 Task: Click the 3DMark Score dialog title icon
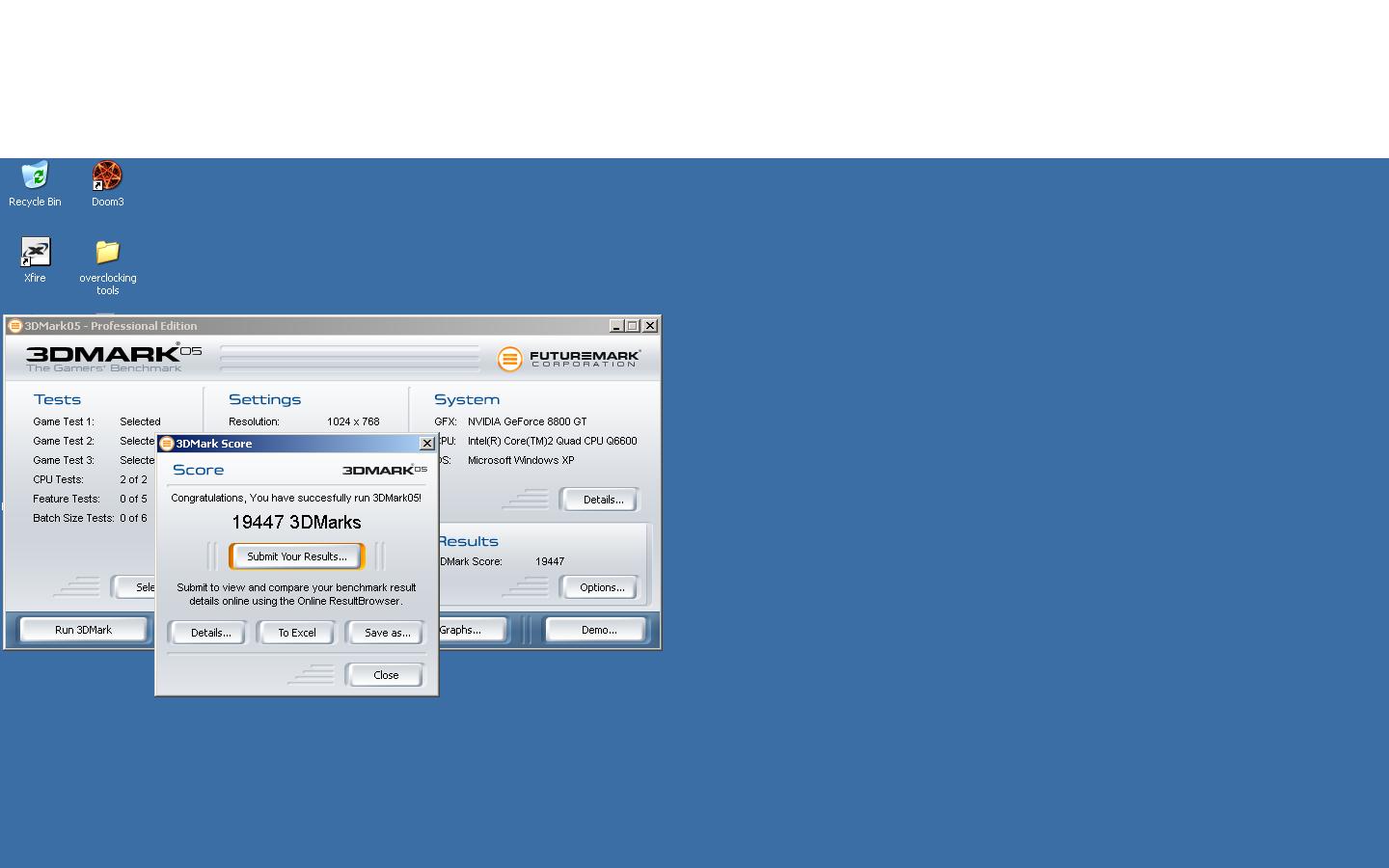point(166,444)
